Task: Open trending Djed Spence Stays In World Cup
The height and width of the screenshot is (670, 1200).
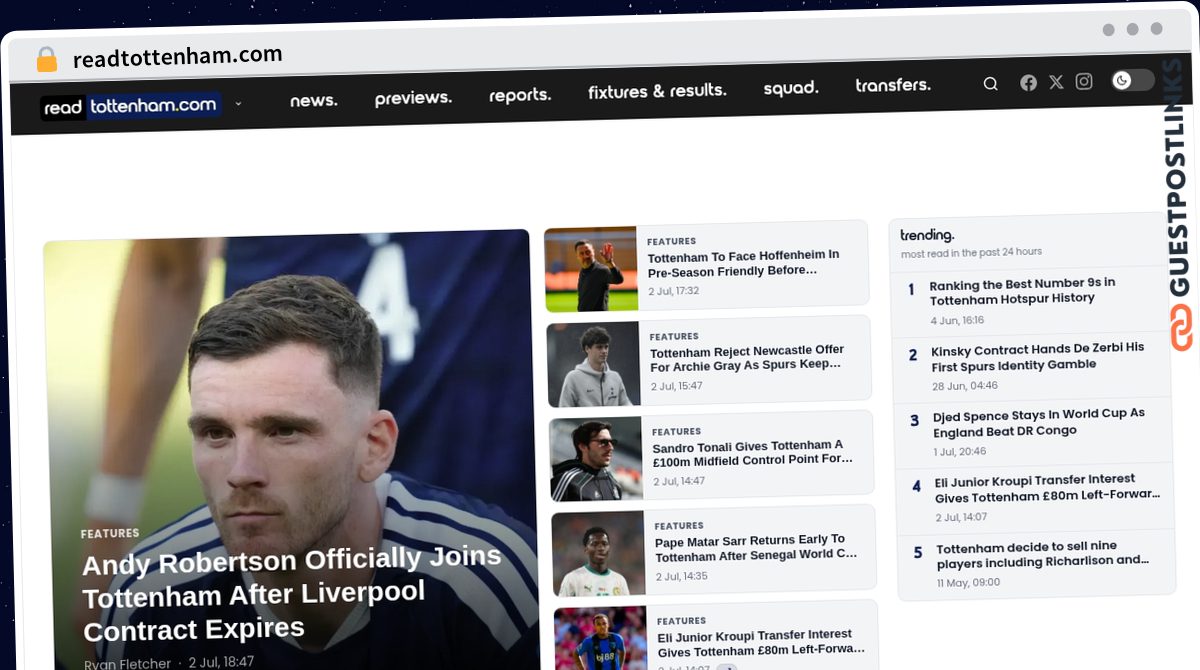Action: 1039,422
